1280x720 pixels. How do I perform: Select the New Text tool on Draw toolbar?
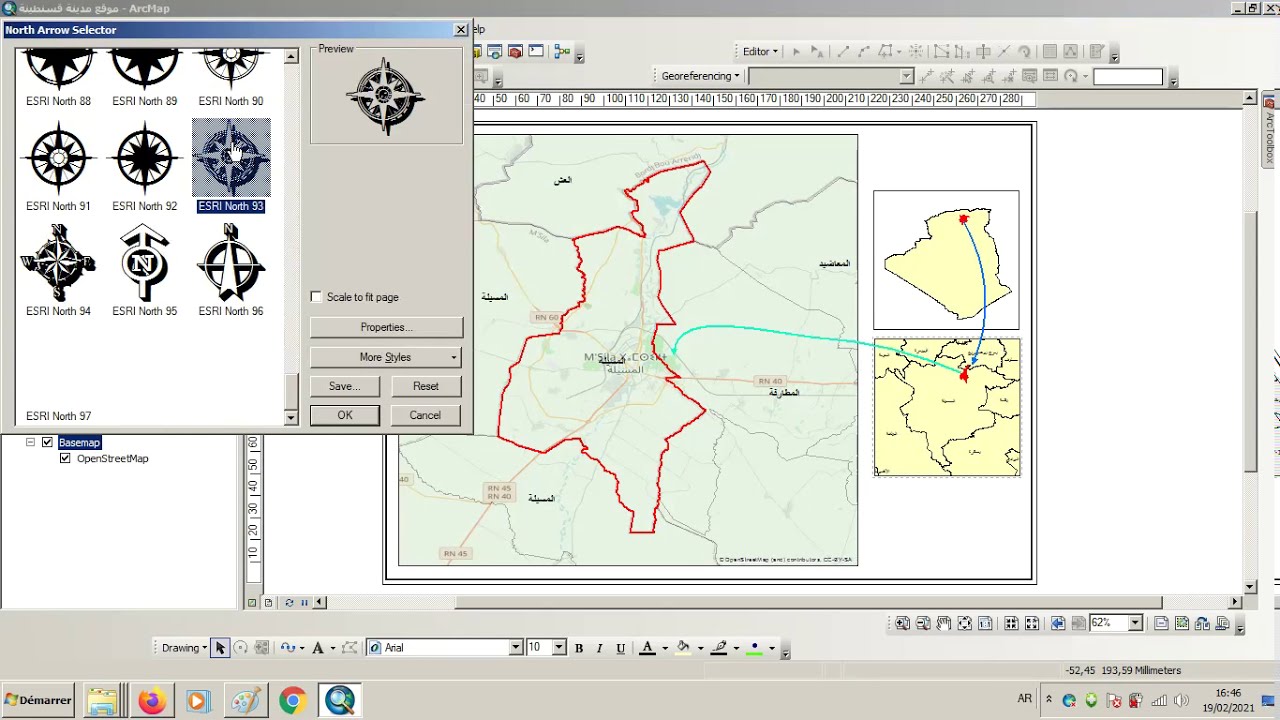coord(318,648)
